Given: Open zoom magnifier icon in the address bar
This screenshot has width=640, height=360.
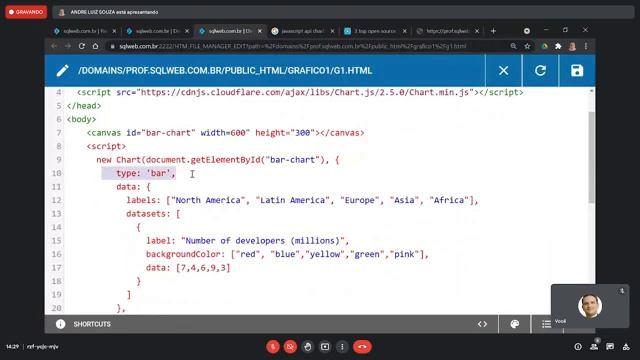Looking at the screenshot, I should tap(513, 46).
